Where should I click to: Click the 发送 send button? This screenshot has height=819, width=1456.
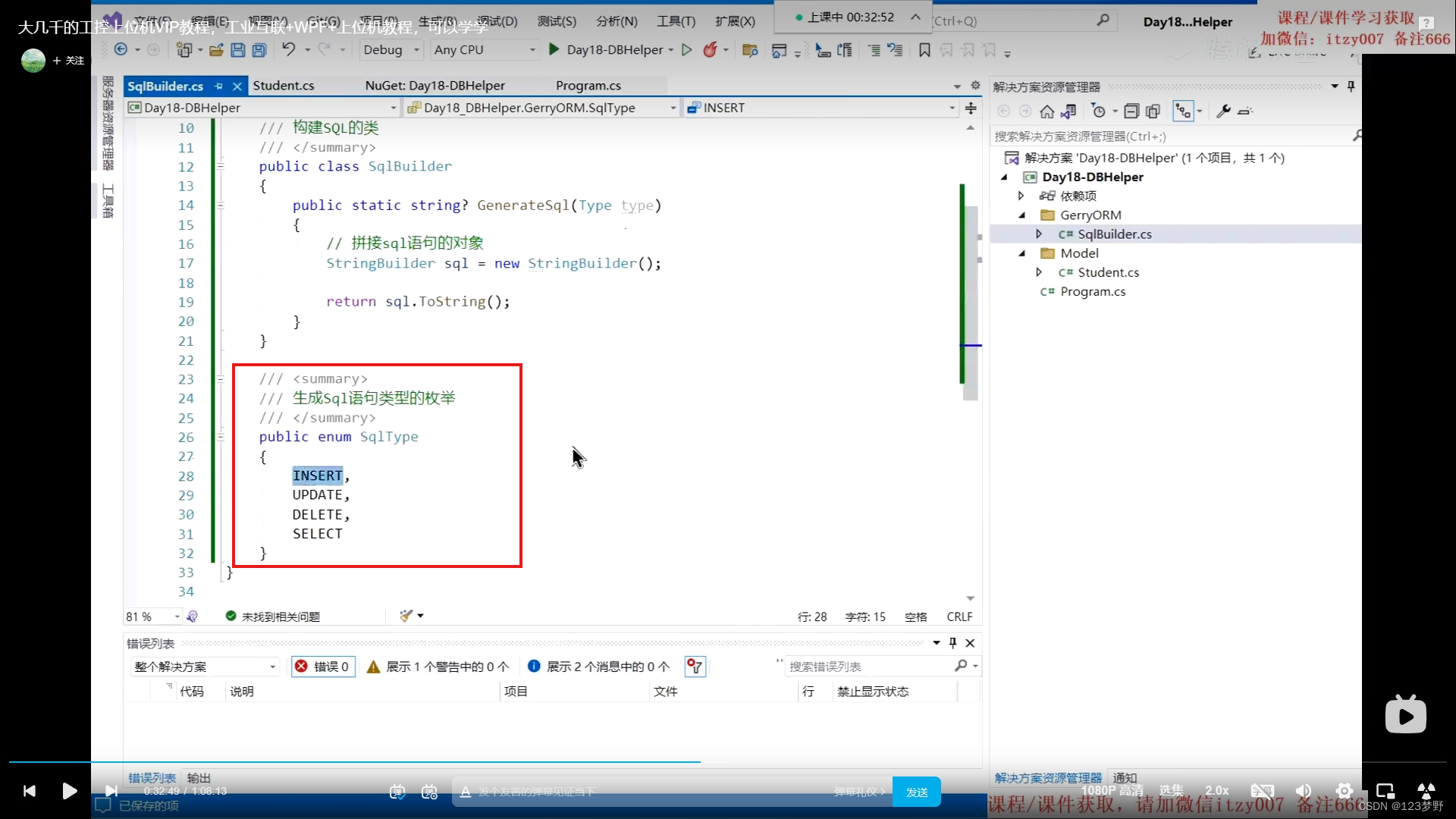click(x=916, y=792)
